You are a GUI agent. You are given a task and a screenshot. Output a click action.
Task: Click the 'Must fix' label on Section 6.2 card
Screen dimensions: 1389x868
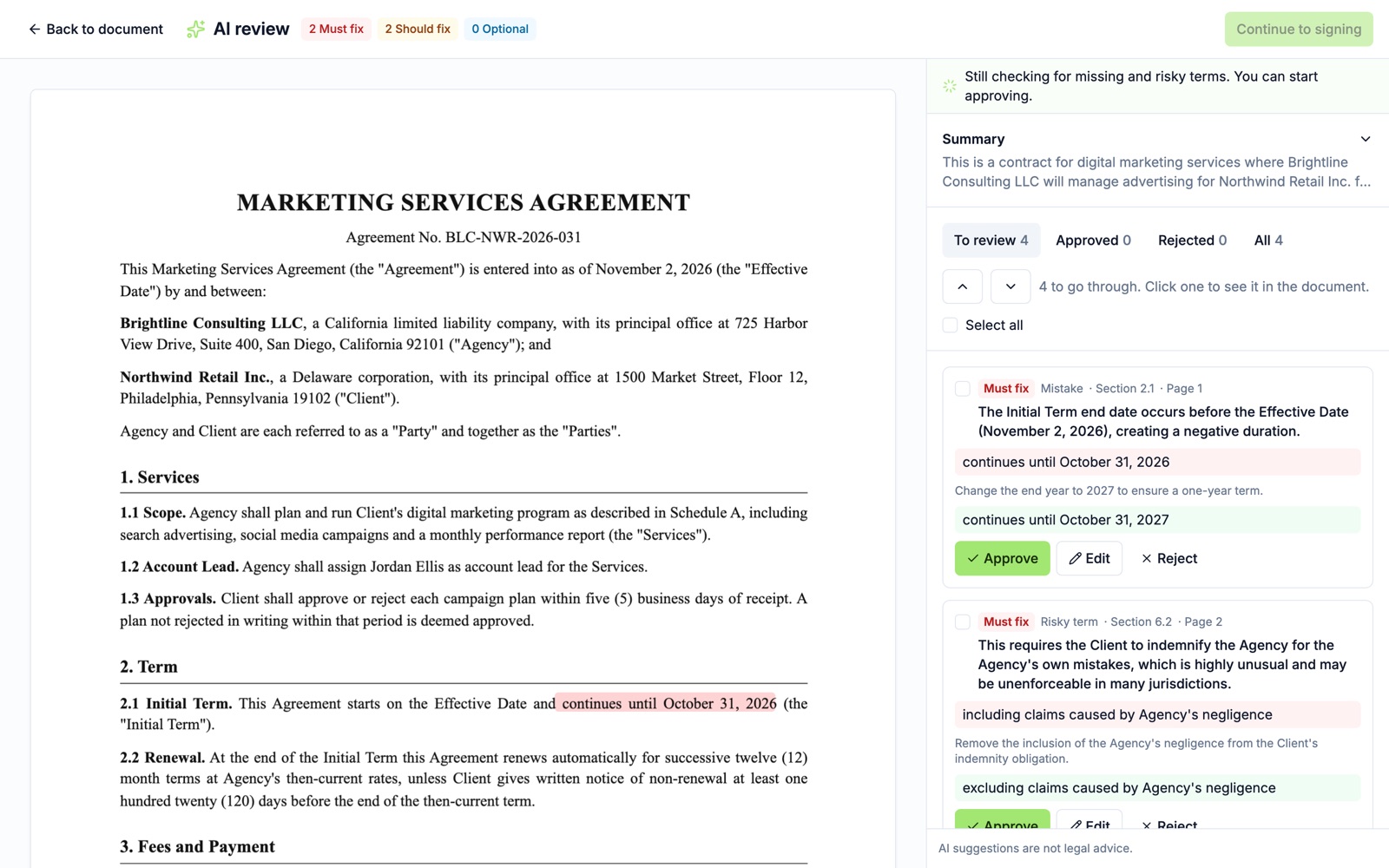point(1005,621)
